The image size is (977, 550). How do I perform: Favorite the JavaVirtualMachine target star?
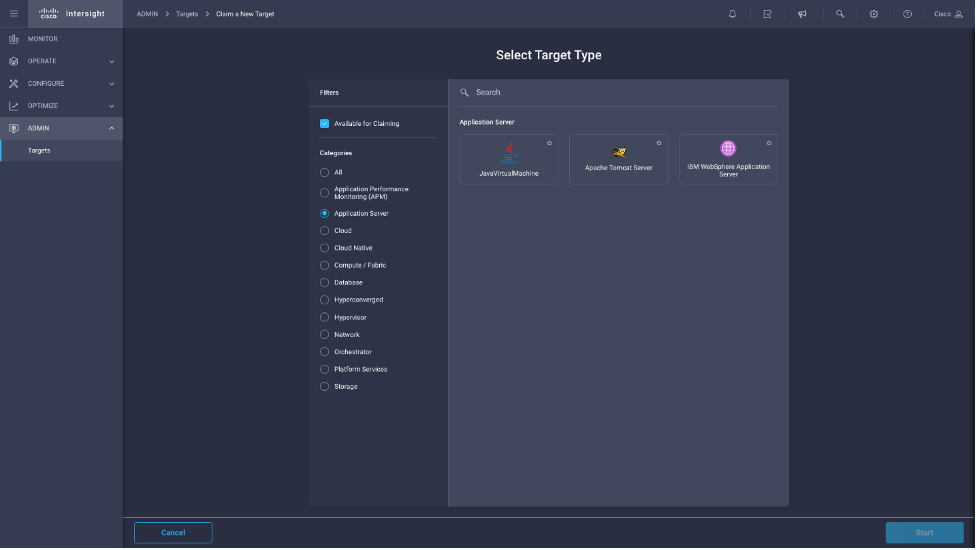pyautogui.click(x=549, y=143)
